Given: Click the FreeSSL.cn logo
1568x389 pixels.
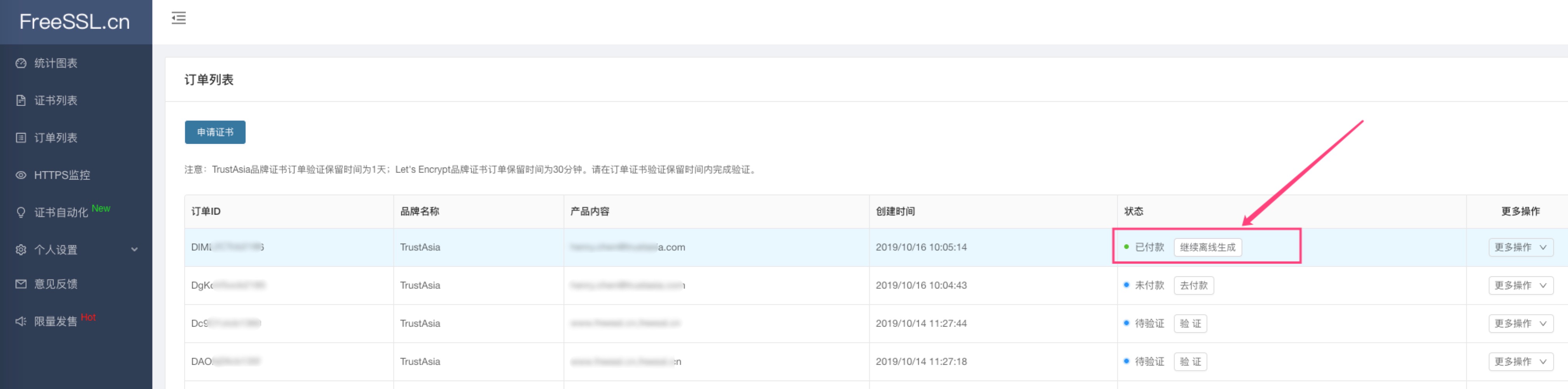Looking at the screenshot, I should point(75,22).
